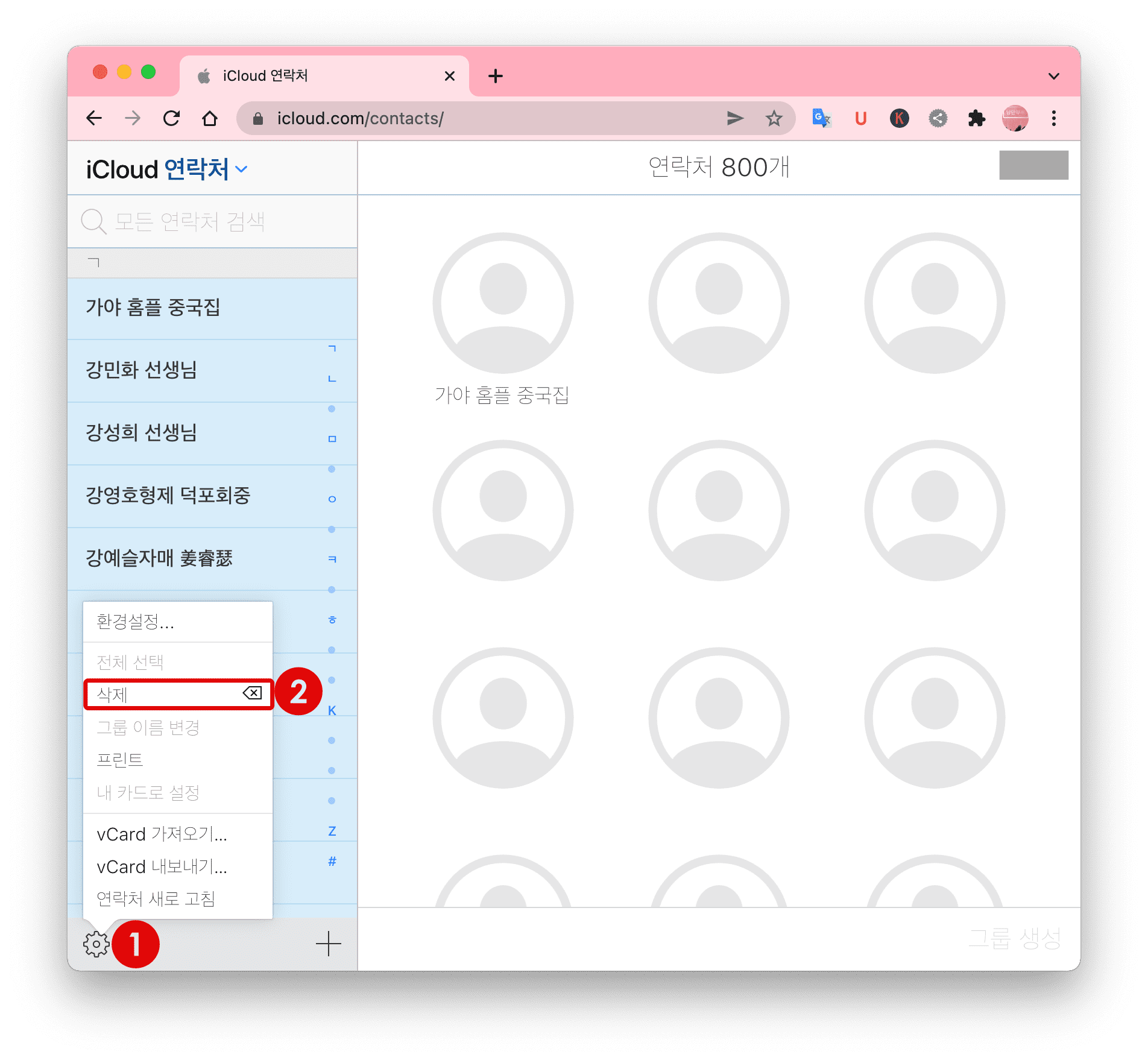Open the K circle extension

click(x=900, y=118)
